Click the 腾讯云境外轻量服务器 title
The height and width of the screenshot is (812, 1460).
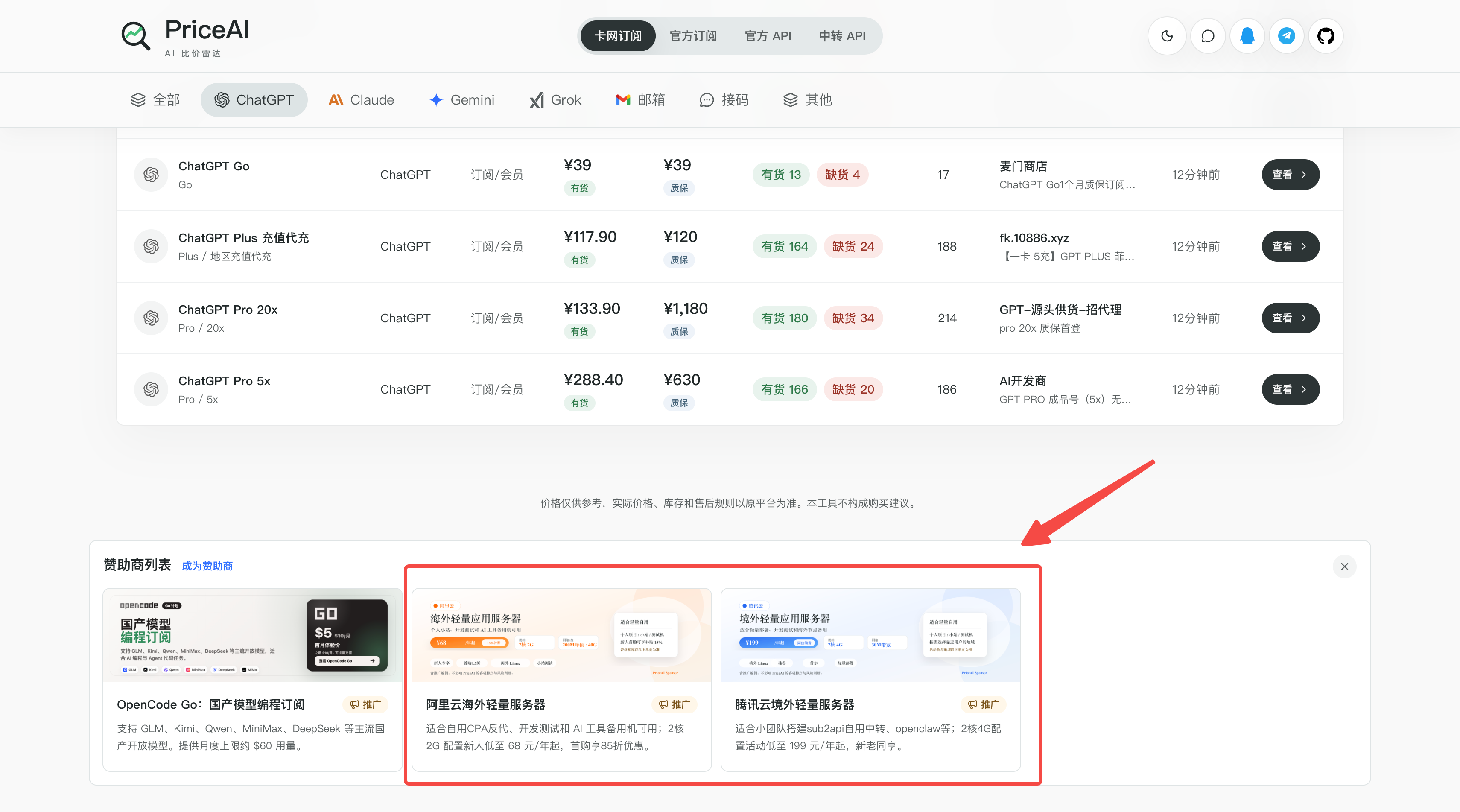tap(794, 704)
